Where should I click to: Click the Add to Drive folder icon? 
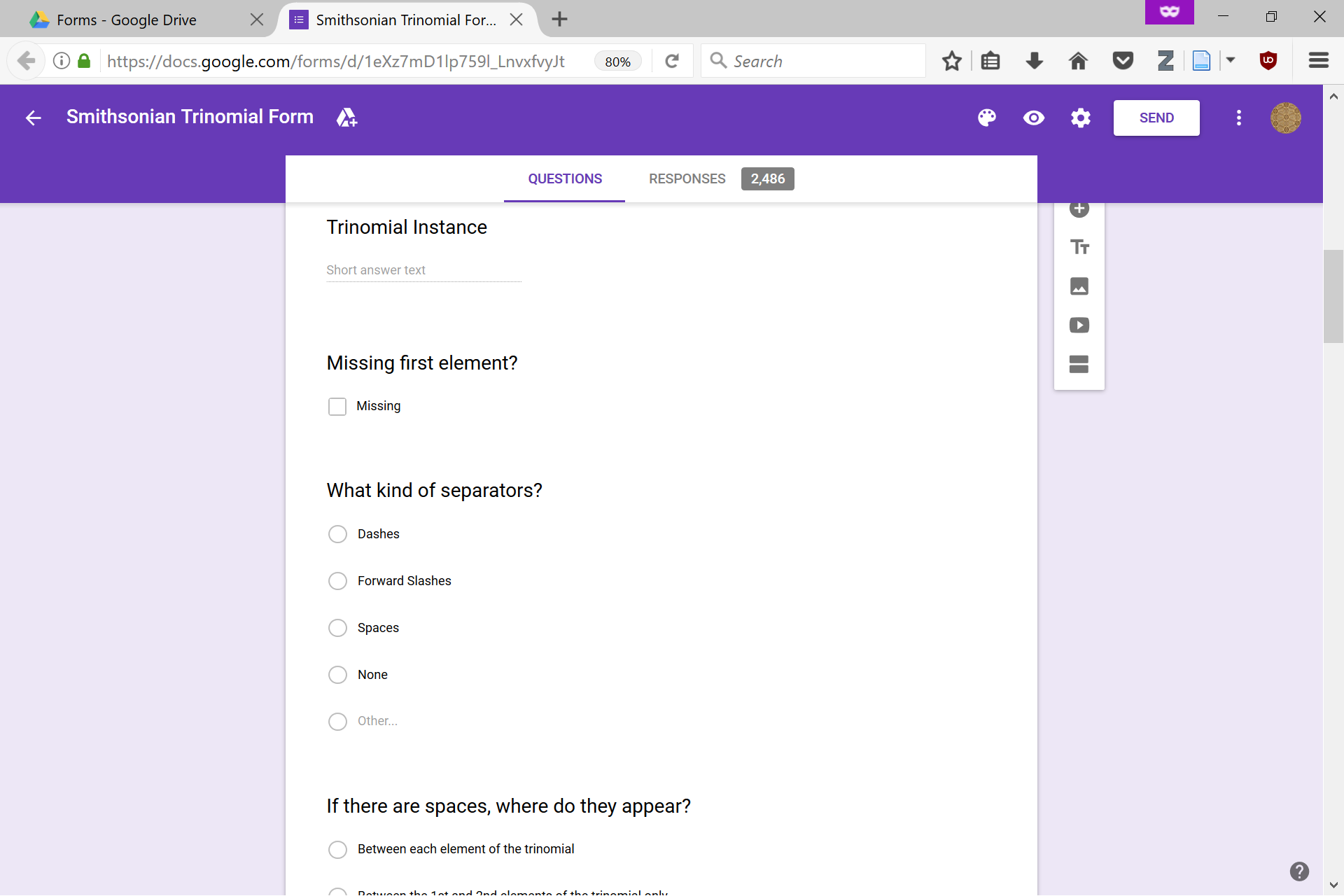[346, 118]
